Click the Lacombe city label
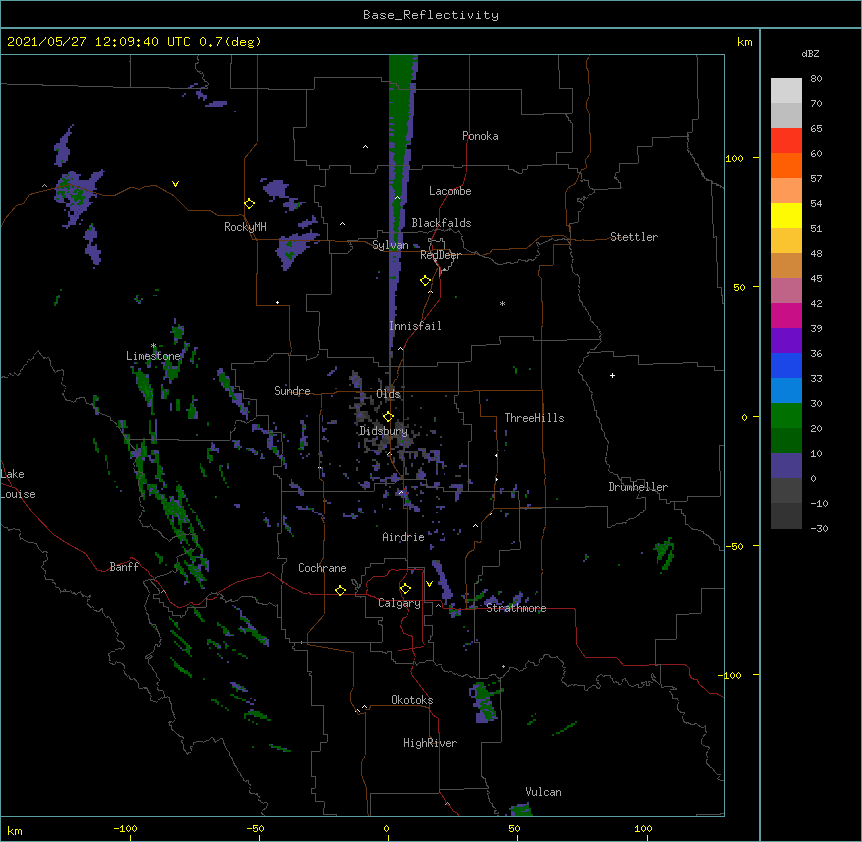 tap(450, 191)
